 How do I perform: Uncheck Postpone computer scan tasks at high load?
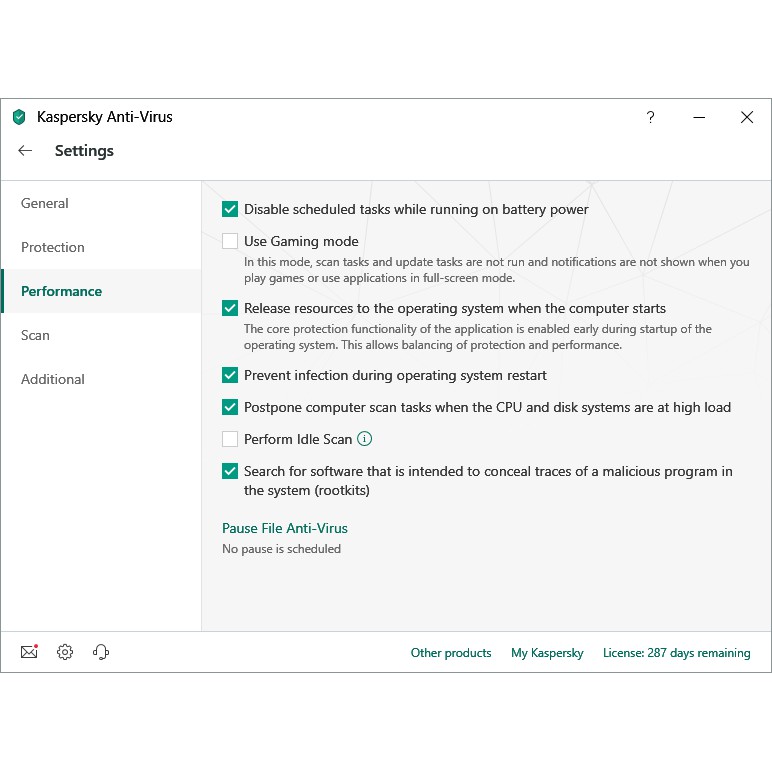pyautogui.click(x=230, y=407)
